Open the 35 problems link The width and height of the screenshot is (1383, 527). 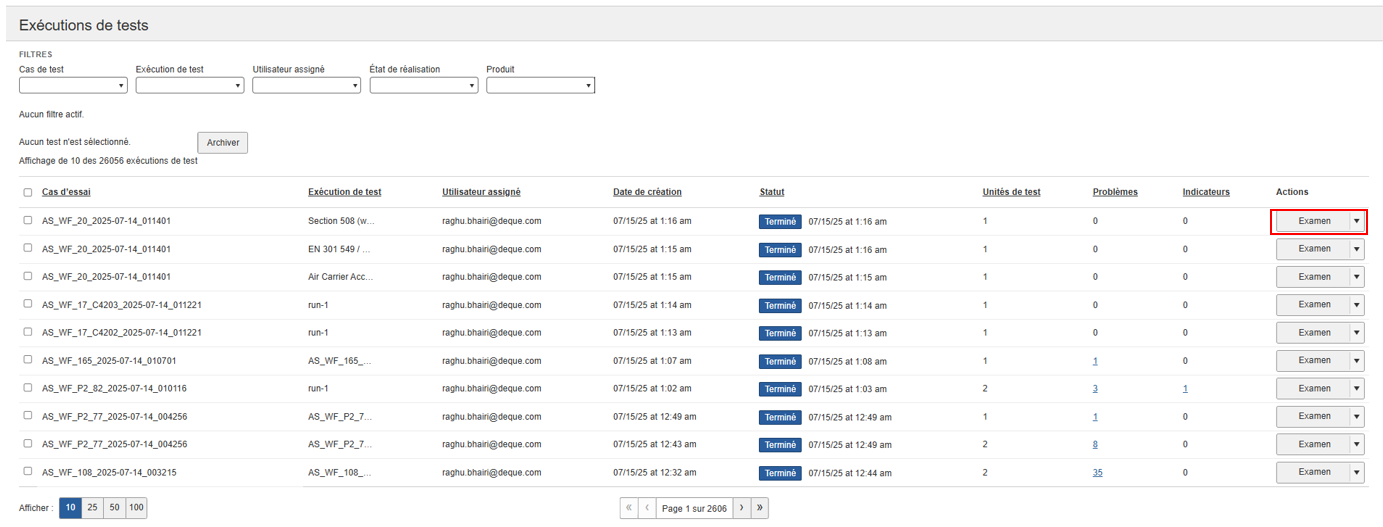1097,472
